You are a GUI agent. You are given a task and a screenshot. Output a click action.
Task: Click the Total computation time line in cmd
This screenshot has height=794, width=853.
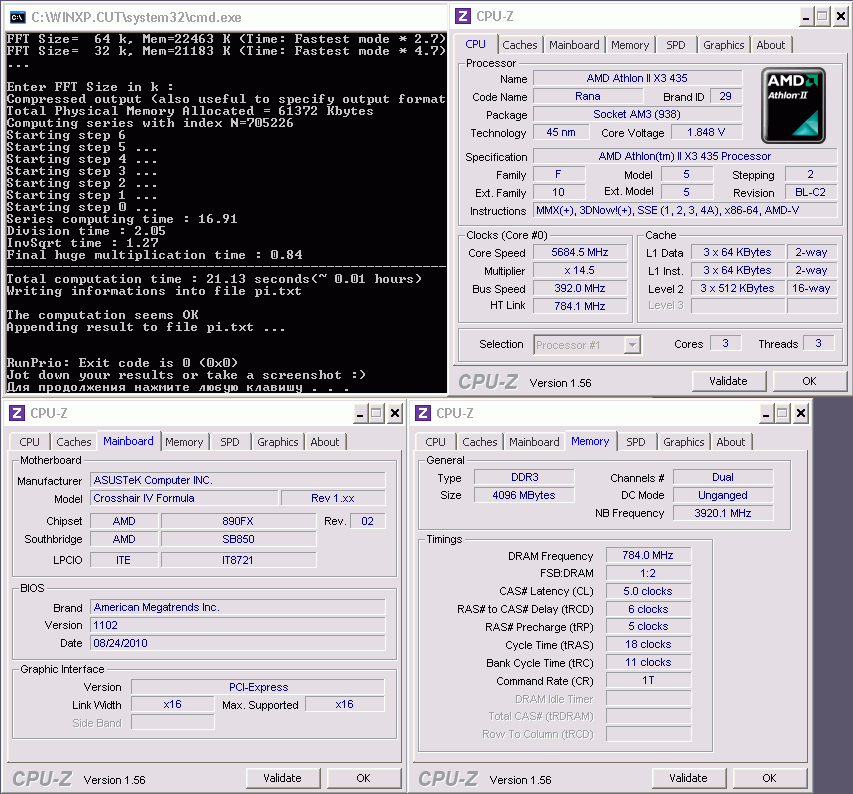[214, 279]
